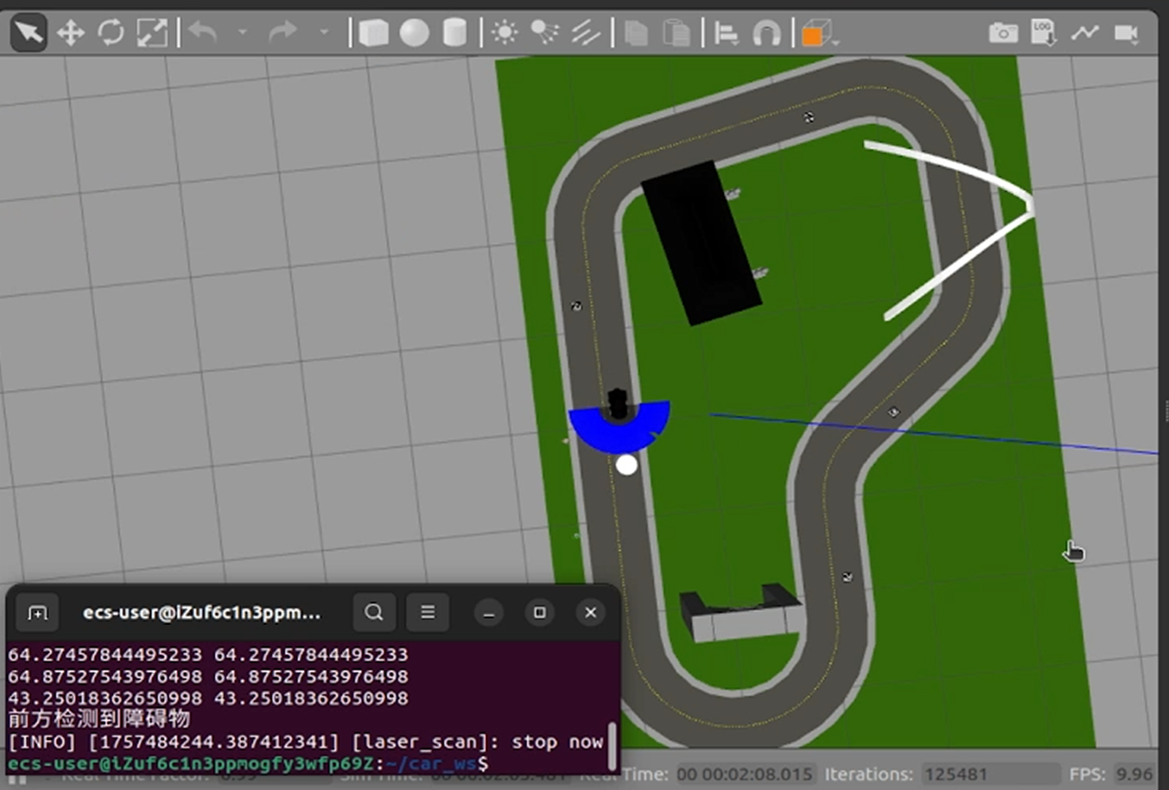1169x790 pixels.
Task: Open the align tool
Action: [x=726, y=34]
